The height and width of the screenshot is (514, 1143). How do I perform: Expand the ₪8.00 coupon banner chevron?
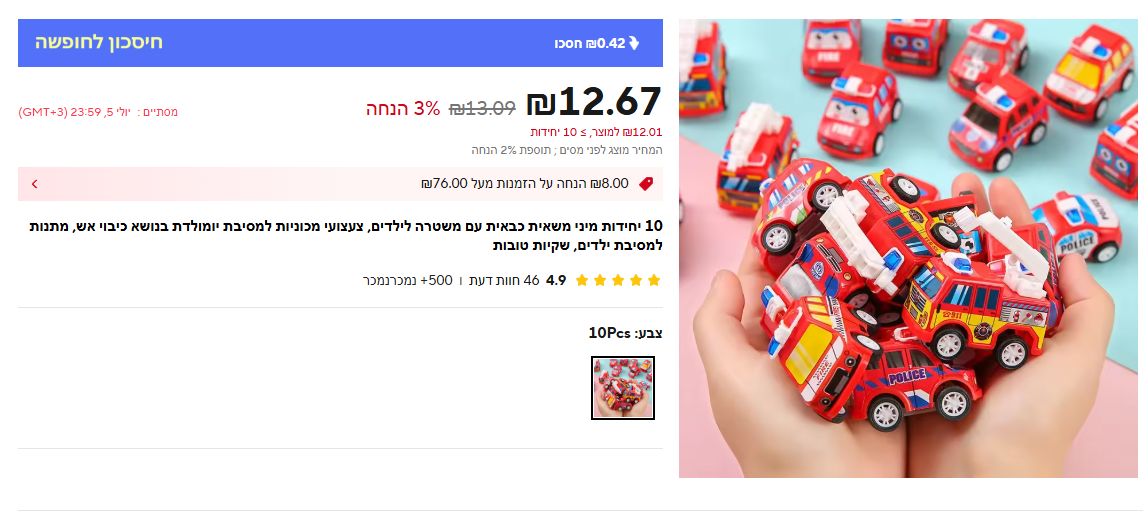34,184
